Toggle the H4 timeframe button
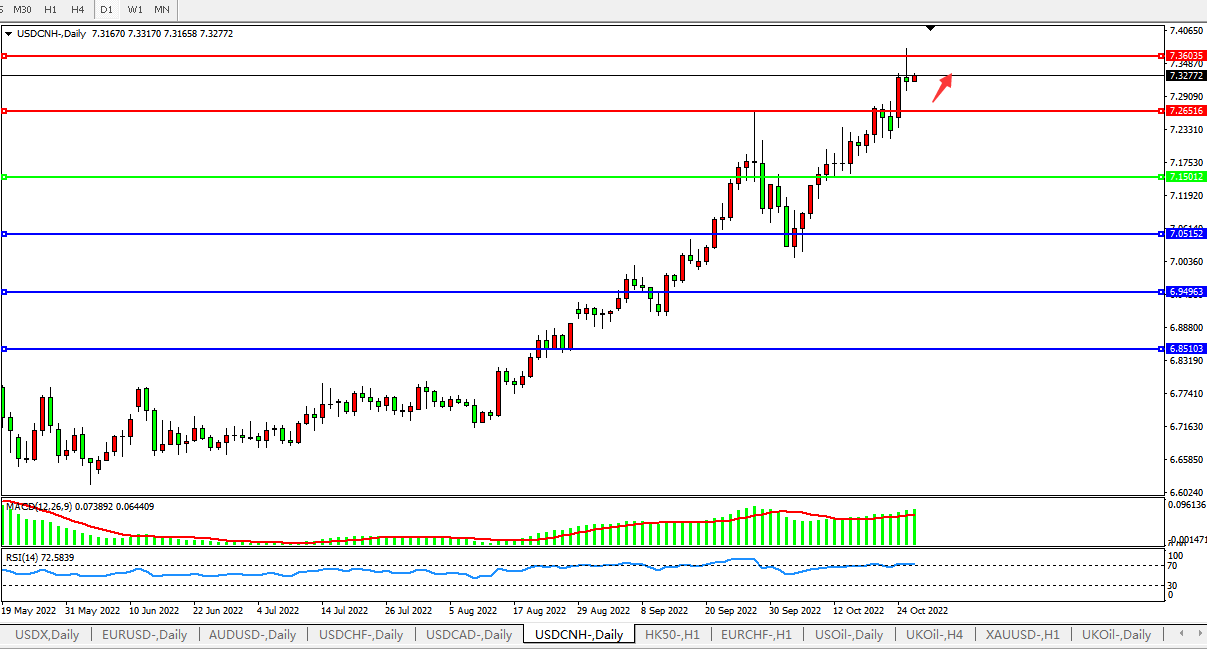This screenshot has height=649, width=1207. 78,9
